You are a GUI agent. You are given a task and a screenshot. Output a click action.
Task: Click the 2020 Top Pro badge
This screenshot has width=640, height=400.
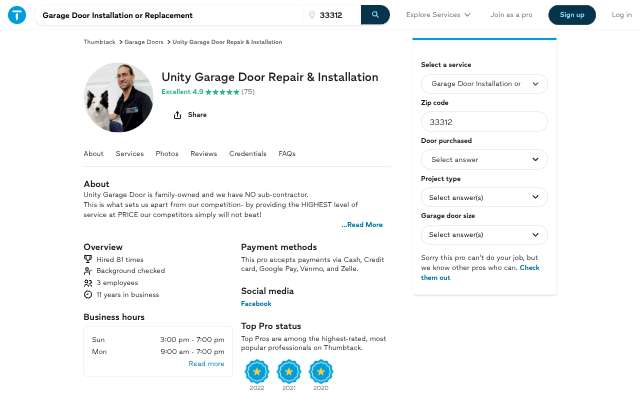point(321,371)
